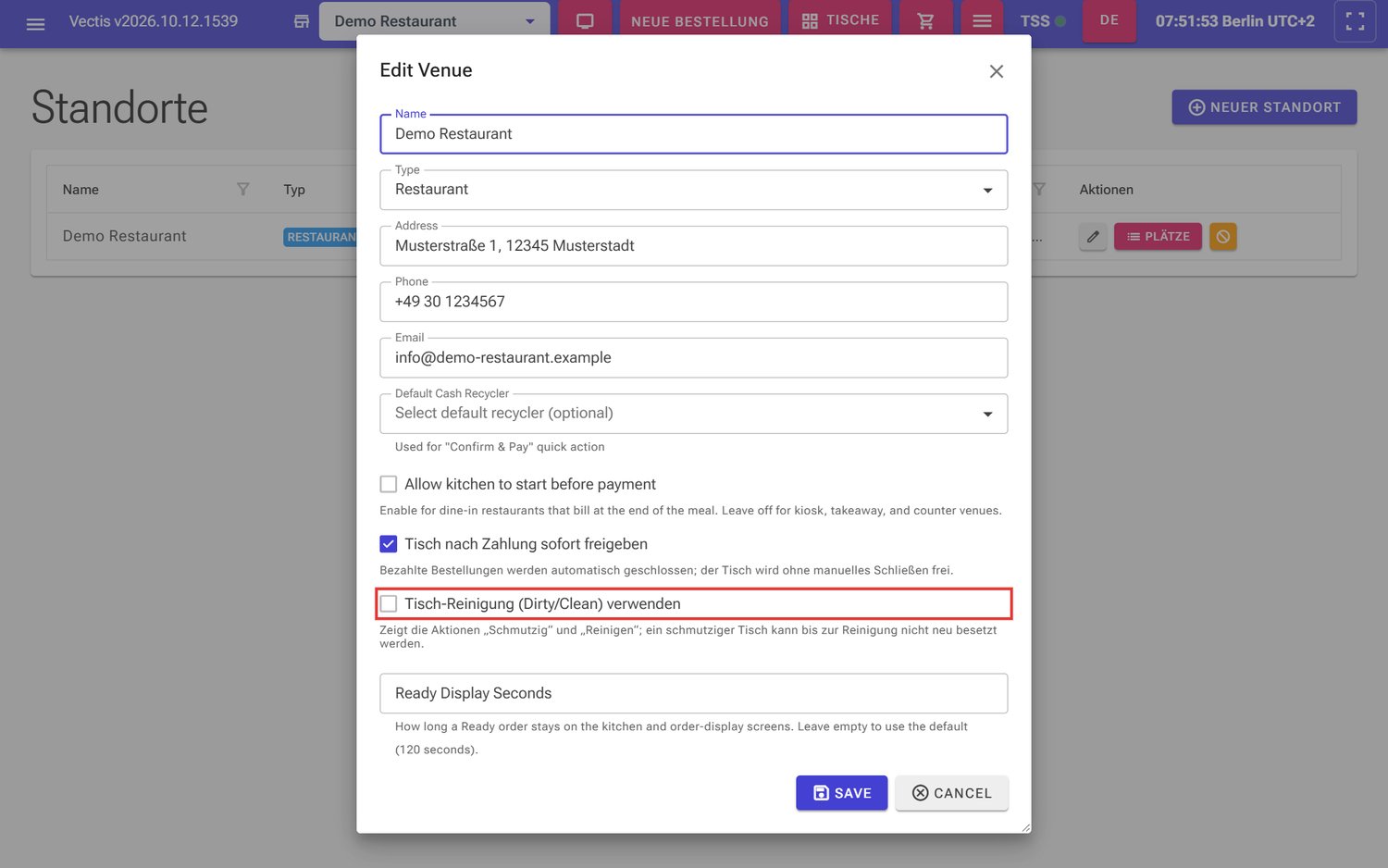
Task: Open the order list lines icon
Action: point(982,20)
